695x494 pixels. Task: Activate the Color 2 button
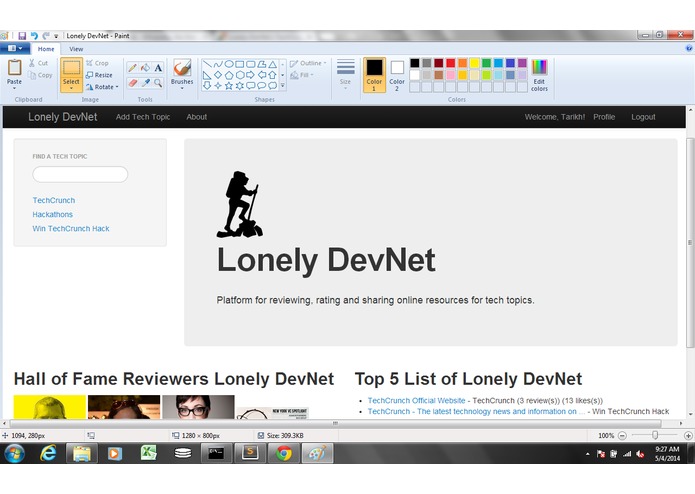point(397,75)
